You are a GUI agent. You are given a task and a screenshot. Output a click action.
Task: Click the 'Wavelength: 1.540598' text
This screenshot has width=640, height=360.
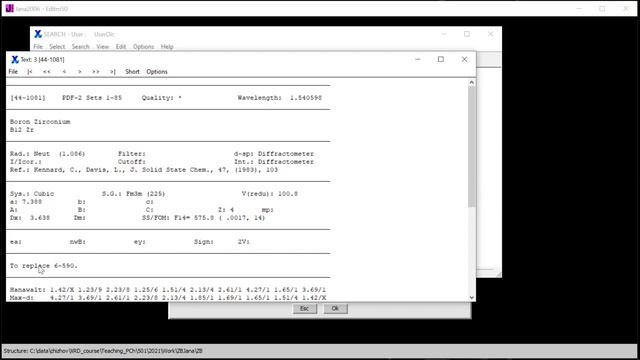point(280,98)
